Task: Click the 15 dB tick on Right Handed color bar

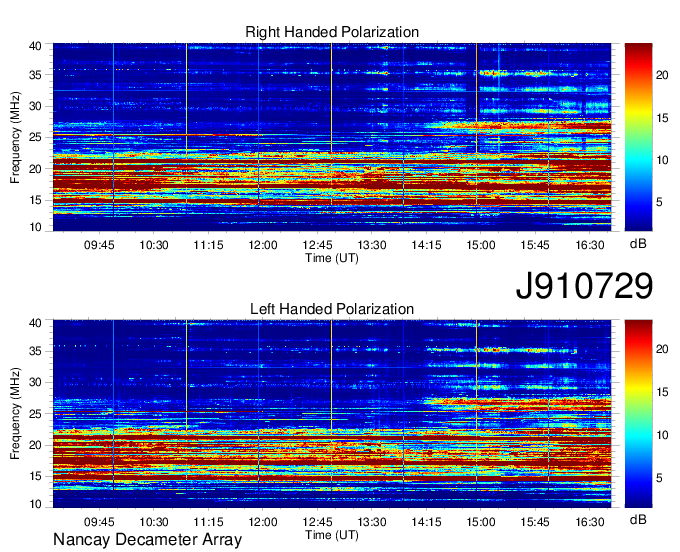Action: (662, 118)
